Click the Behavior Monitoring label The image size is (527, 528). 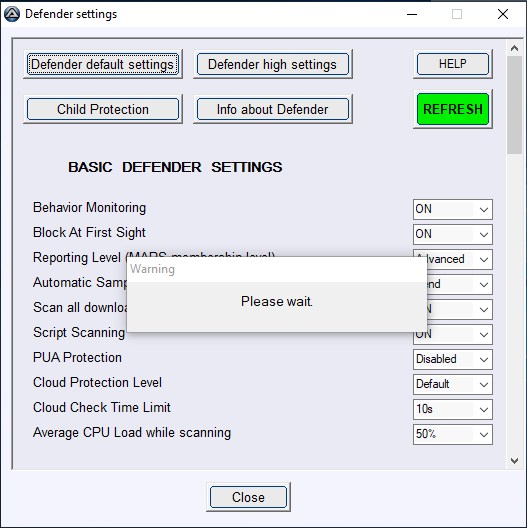(89, 208)
